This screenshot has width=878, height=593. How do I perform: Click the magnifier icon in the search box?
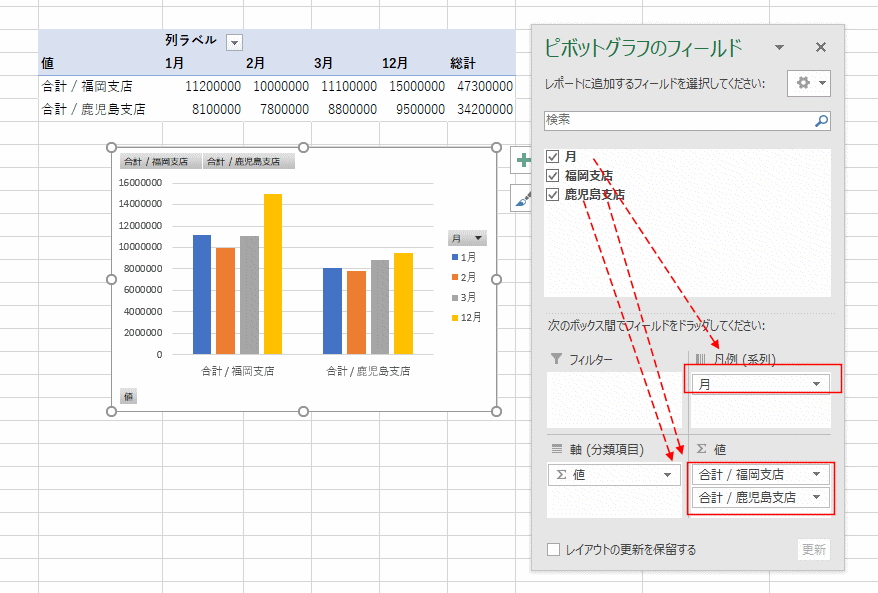click(x=821, y=120)
